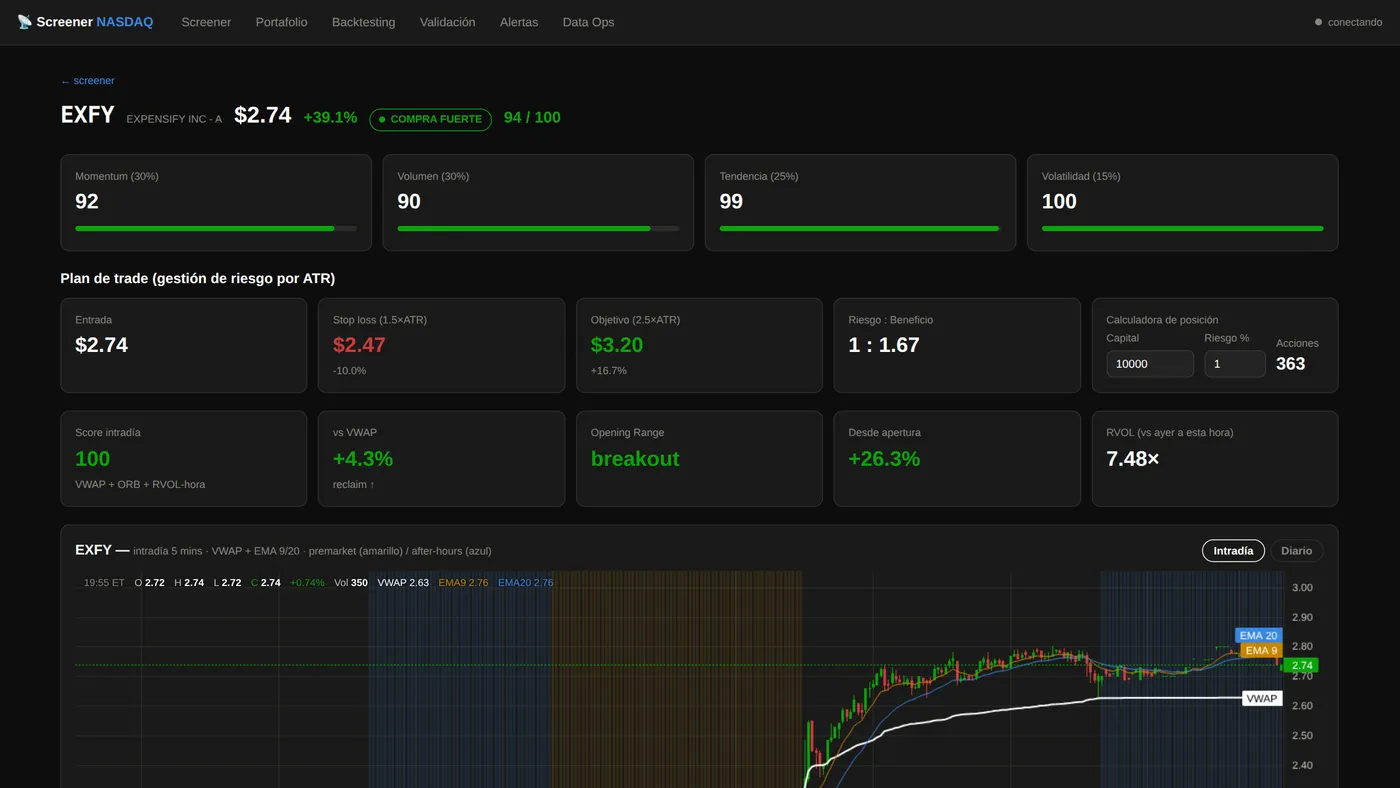
Task: Click the VWAP 2.63 legend entry
Action: click(403, 582)
